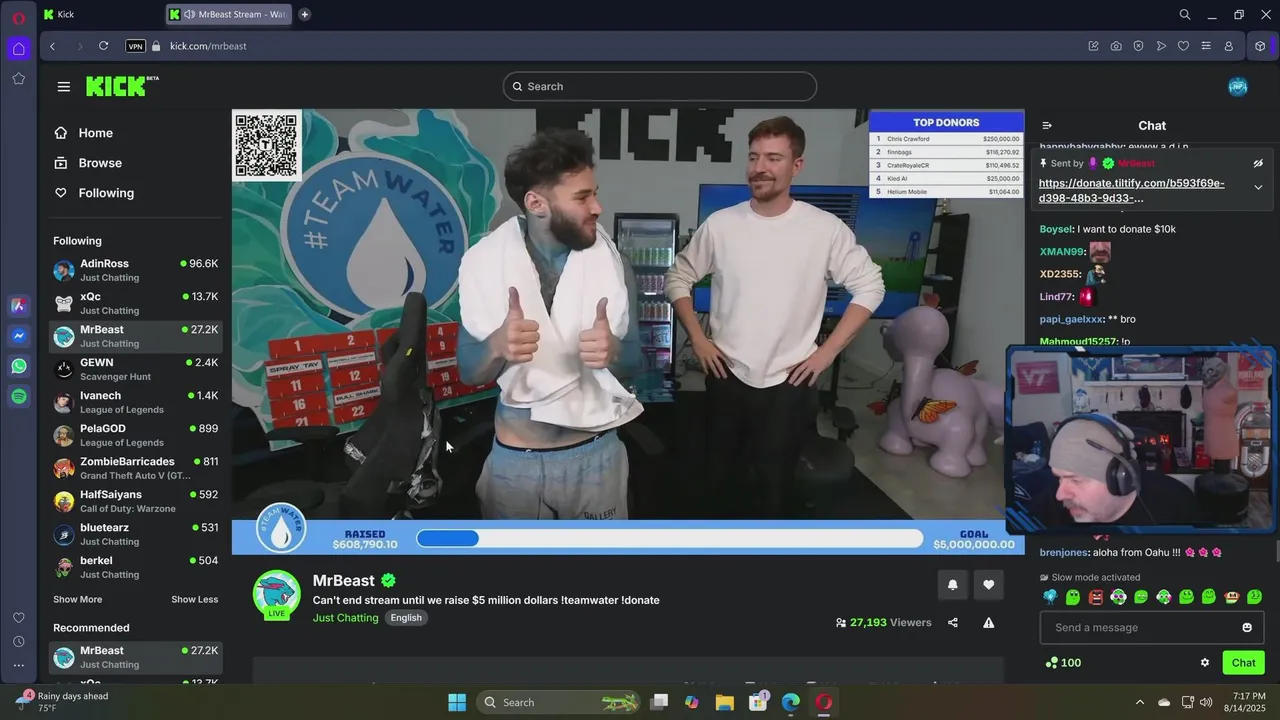Expand the pinned message chevron

pyautogui.click(x=1258, y=187)
